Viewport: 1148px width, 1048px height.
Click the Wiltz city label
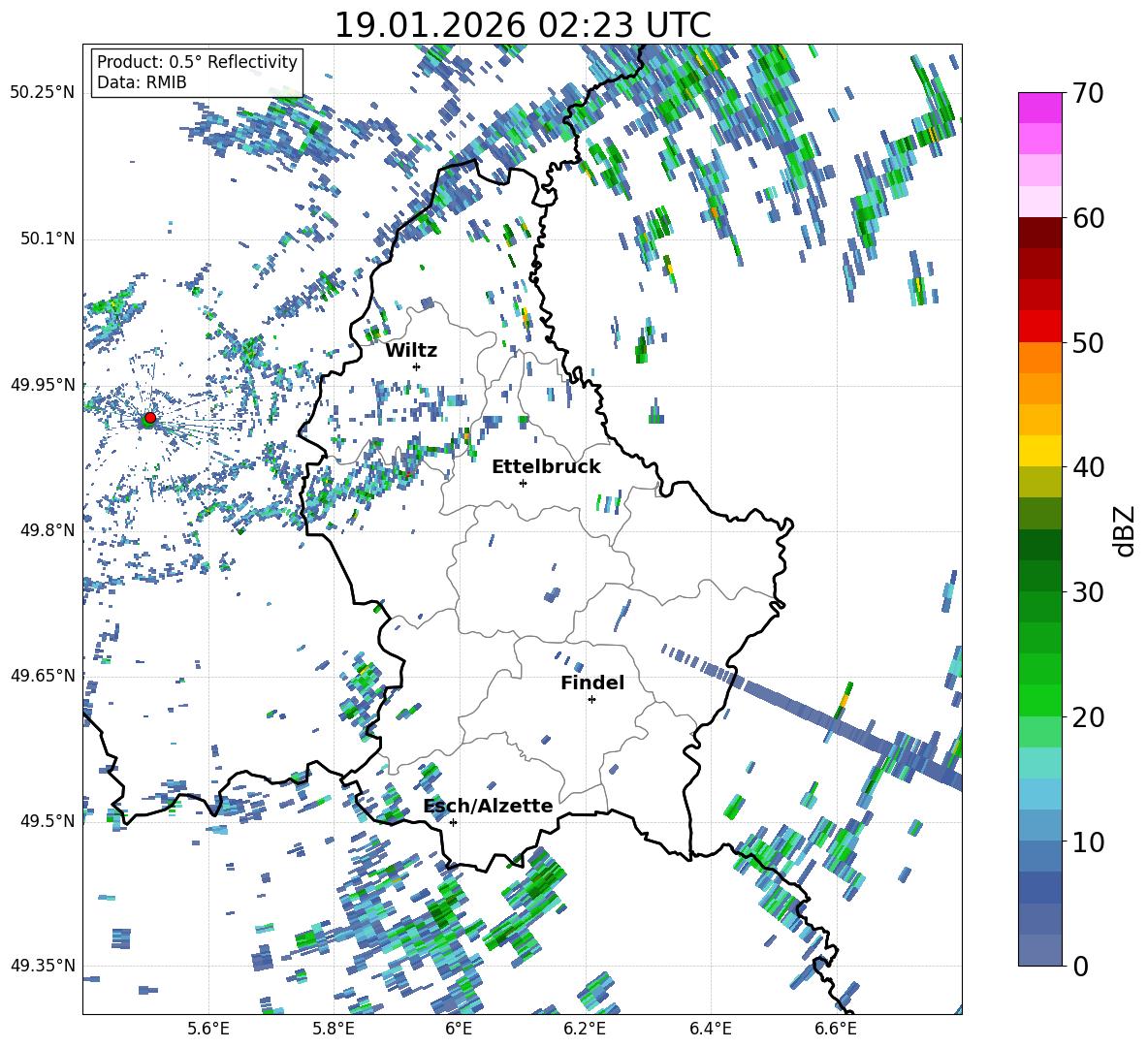click(x=411, y=350)
